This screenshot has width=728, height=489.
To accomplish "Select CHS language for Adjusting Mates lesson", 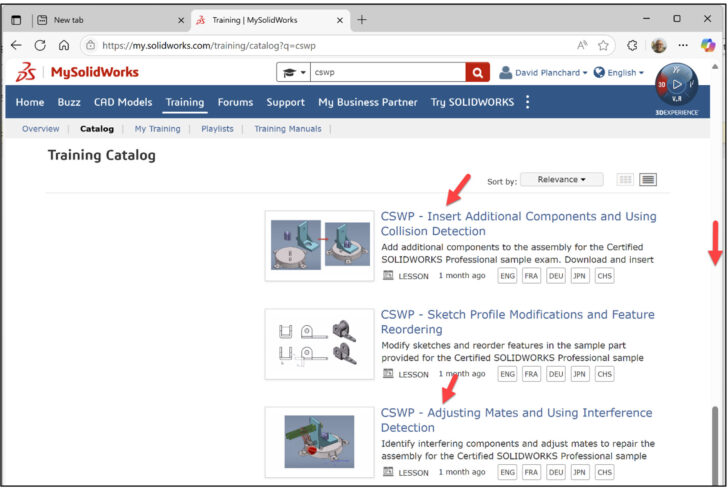I will pyautogui.click(x=604, y=472).
